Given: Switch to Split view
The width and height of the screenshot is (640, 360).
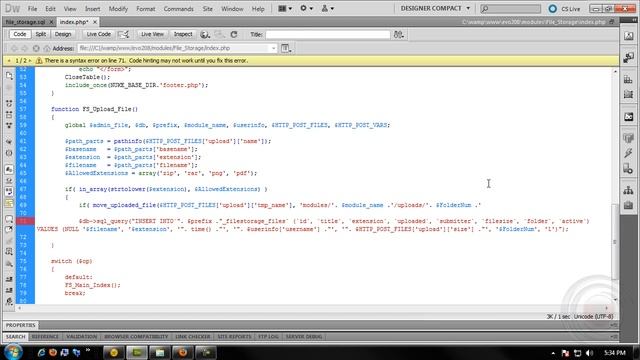Looking at the screenshot, I should (40, 34).
